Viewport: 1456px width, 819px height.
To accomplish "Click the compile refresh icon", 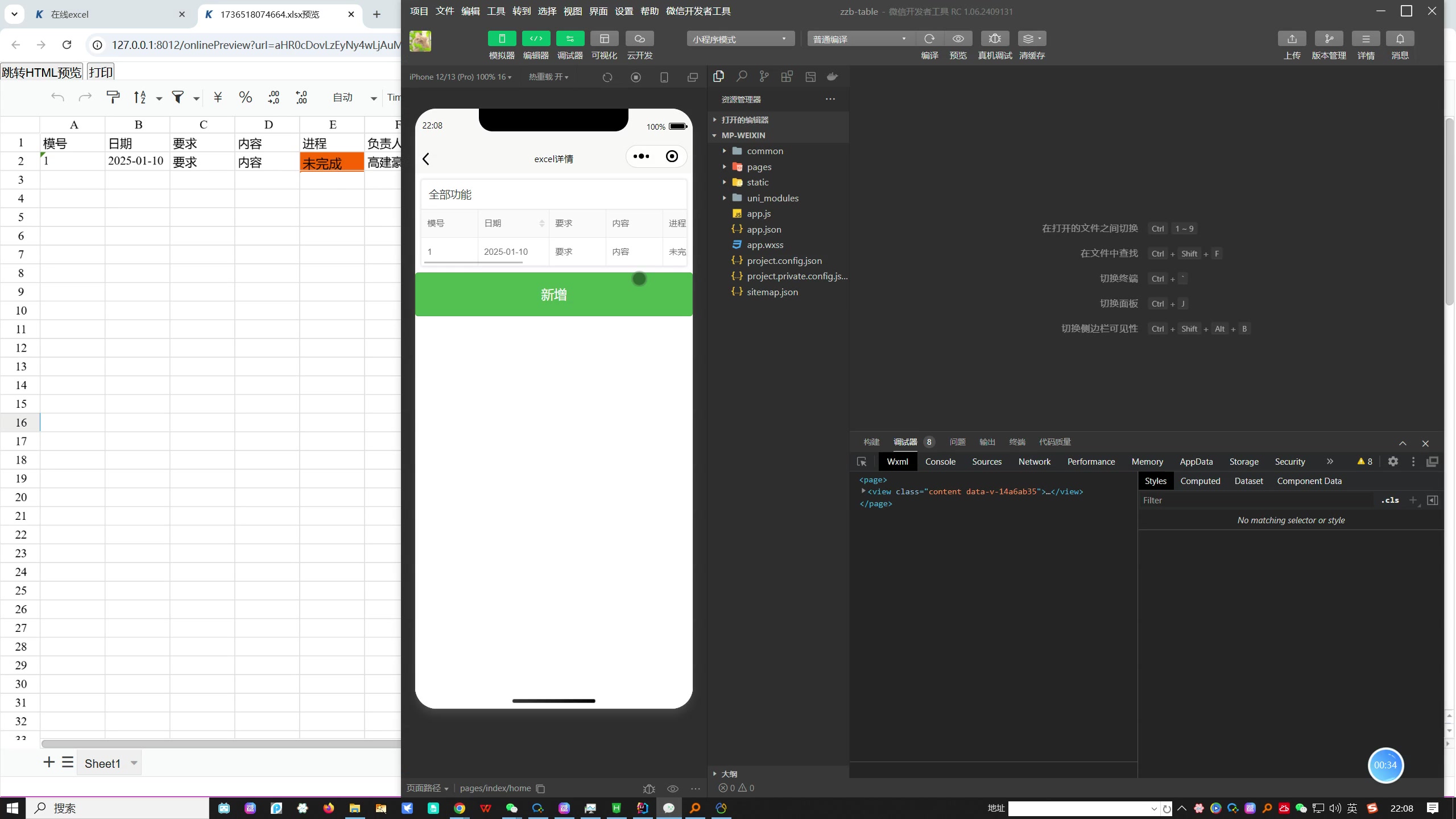I will (x=929, y=38).
